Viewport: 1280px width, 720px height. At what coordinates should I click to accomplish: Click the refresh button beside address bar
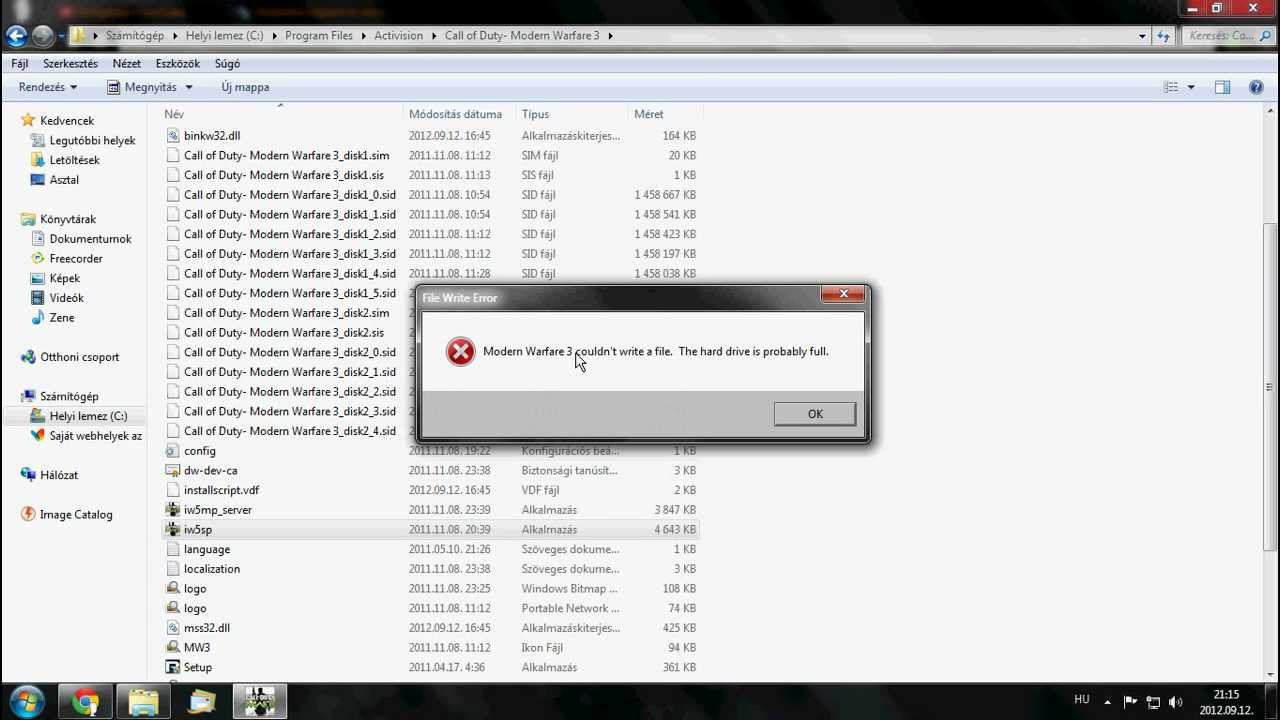point(1163,36)
